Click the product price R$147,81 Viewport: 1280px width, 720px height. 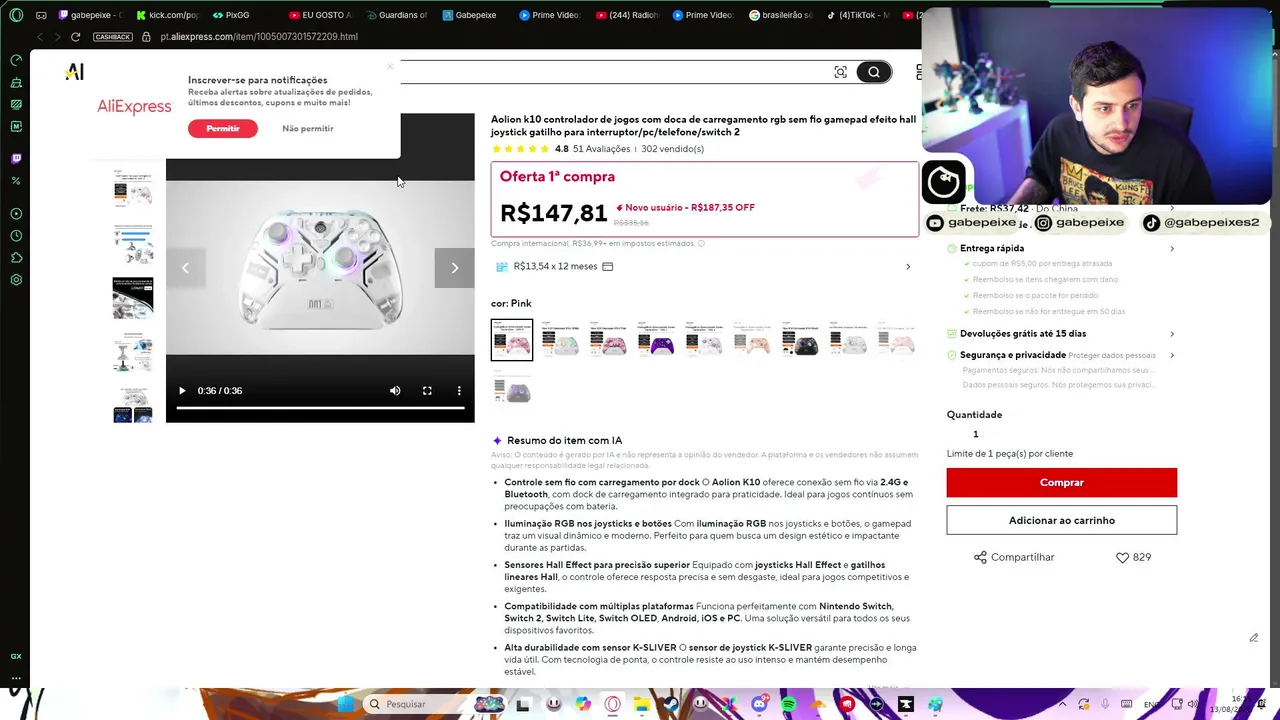click(553, 213)
